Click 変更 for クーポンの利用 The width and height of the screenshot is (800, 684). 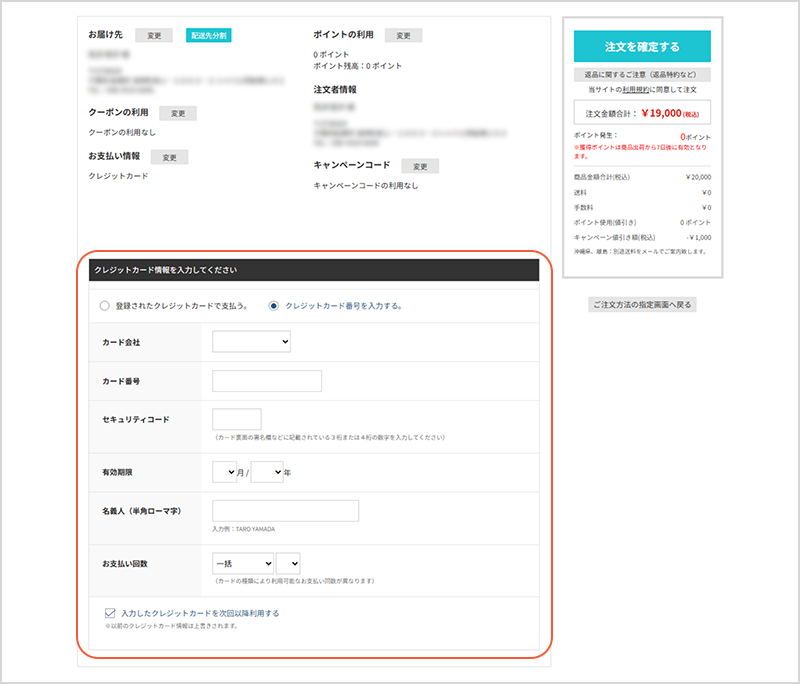177,113
